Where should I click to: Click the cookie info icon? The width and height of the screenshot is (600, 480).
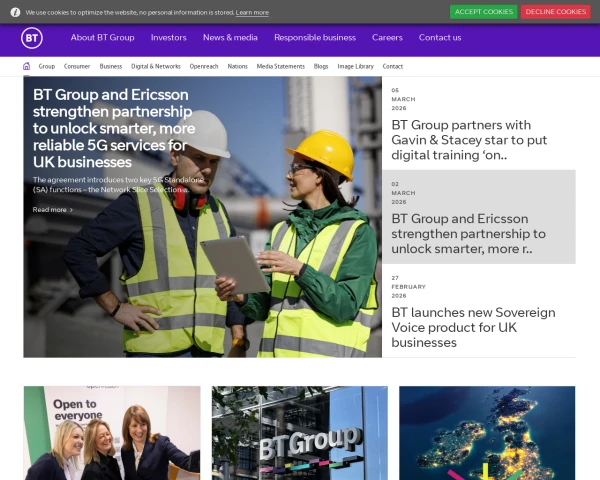click(15, 12)
